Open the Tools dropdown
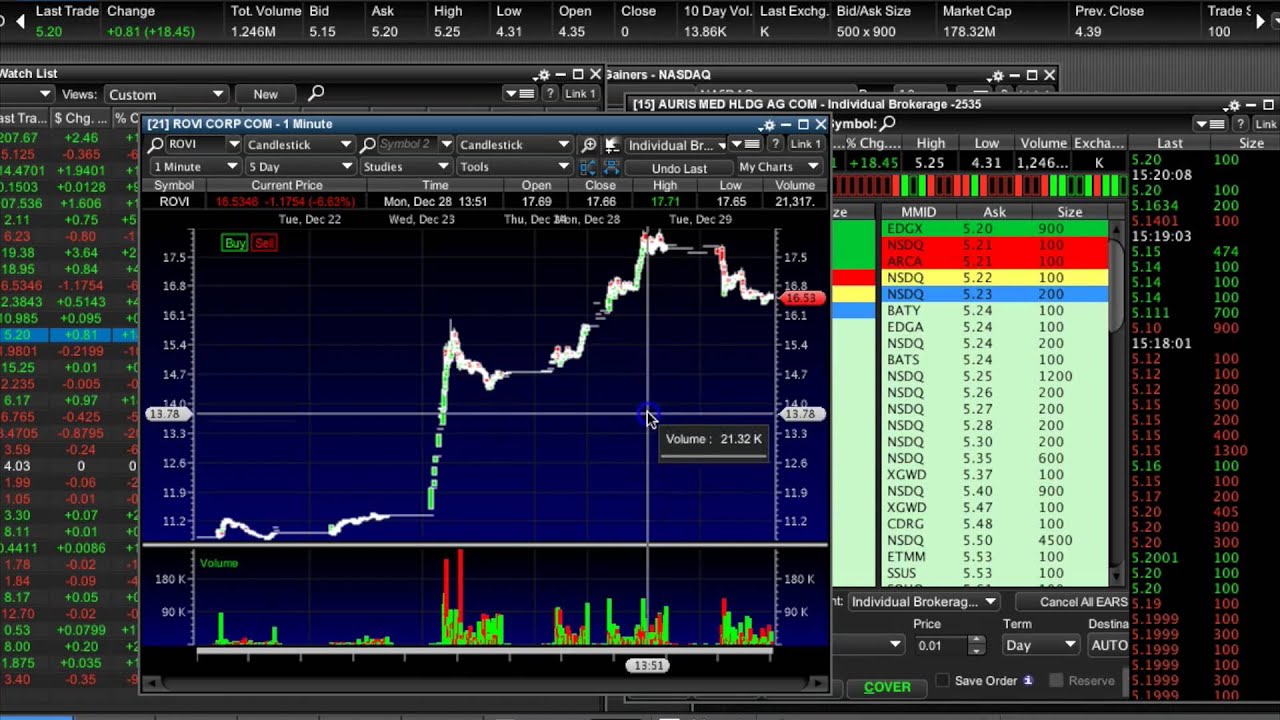Viewport: 1280px width, 720px height. (514, 167)
